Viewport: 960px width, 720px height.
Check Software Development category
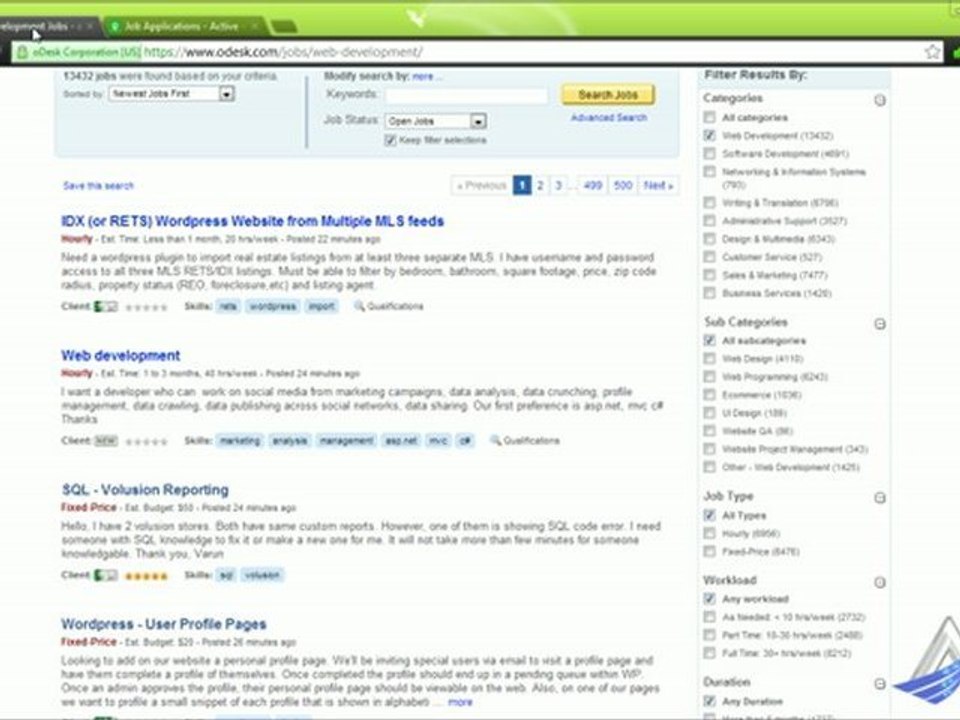709,153
